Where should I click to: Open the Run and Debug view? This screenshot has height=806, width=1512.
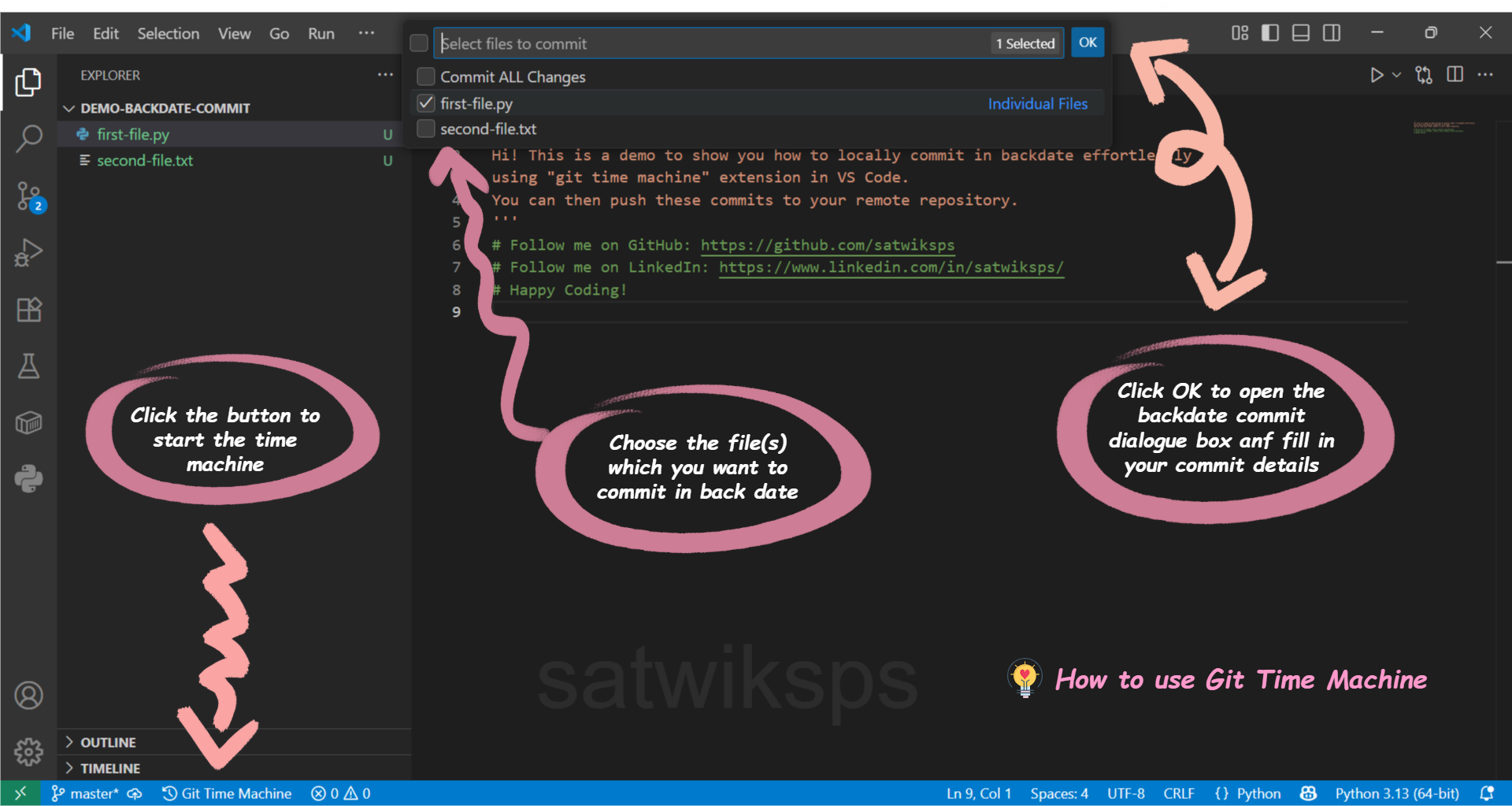28,253
